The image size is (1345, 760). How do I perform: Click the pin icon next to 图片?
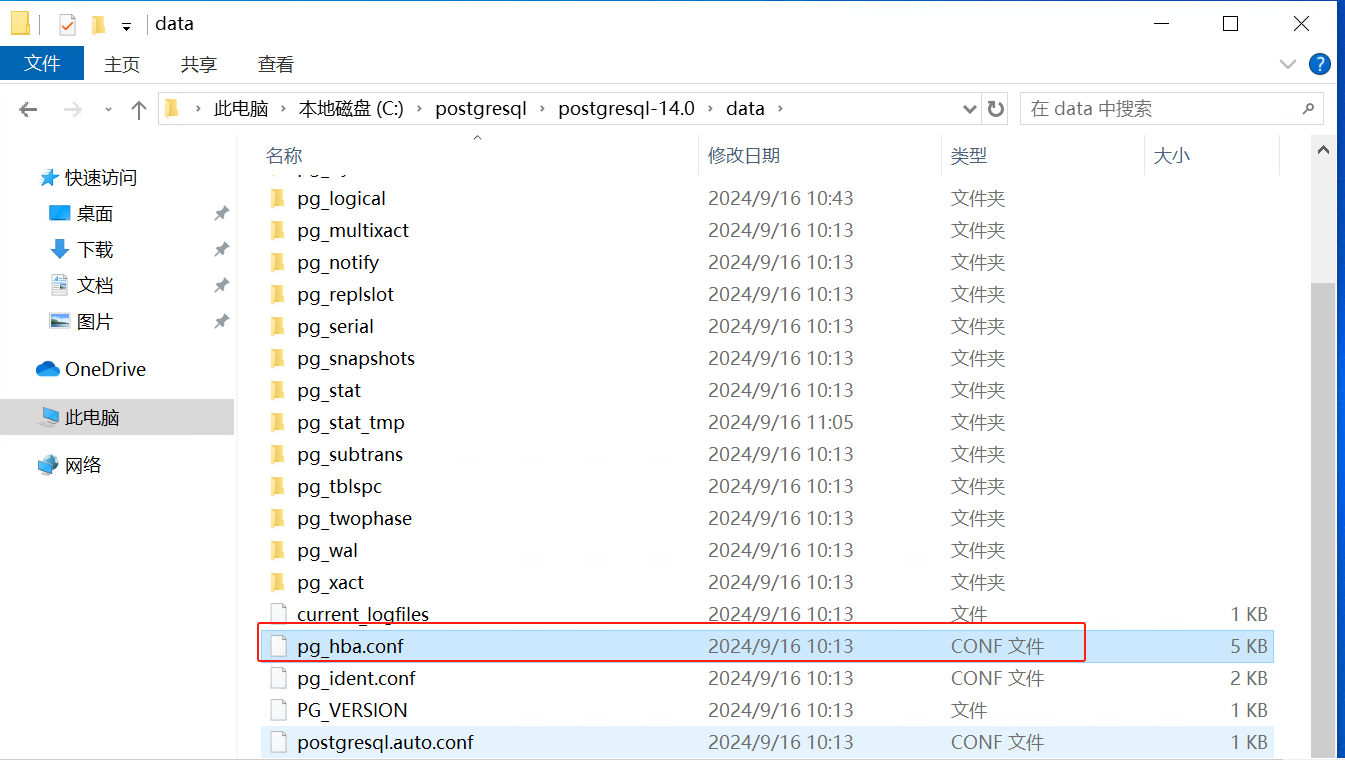[x=221, y=322]
